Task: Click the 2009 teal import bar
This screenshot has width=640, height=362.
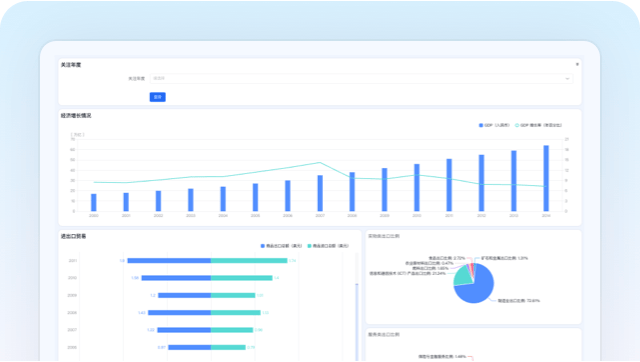Action: point(233,295)
